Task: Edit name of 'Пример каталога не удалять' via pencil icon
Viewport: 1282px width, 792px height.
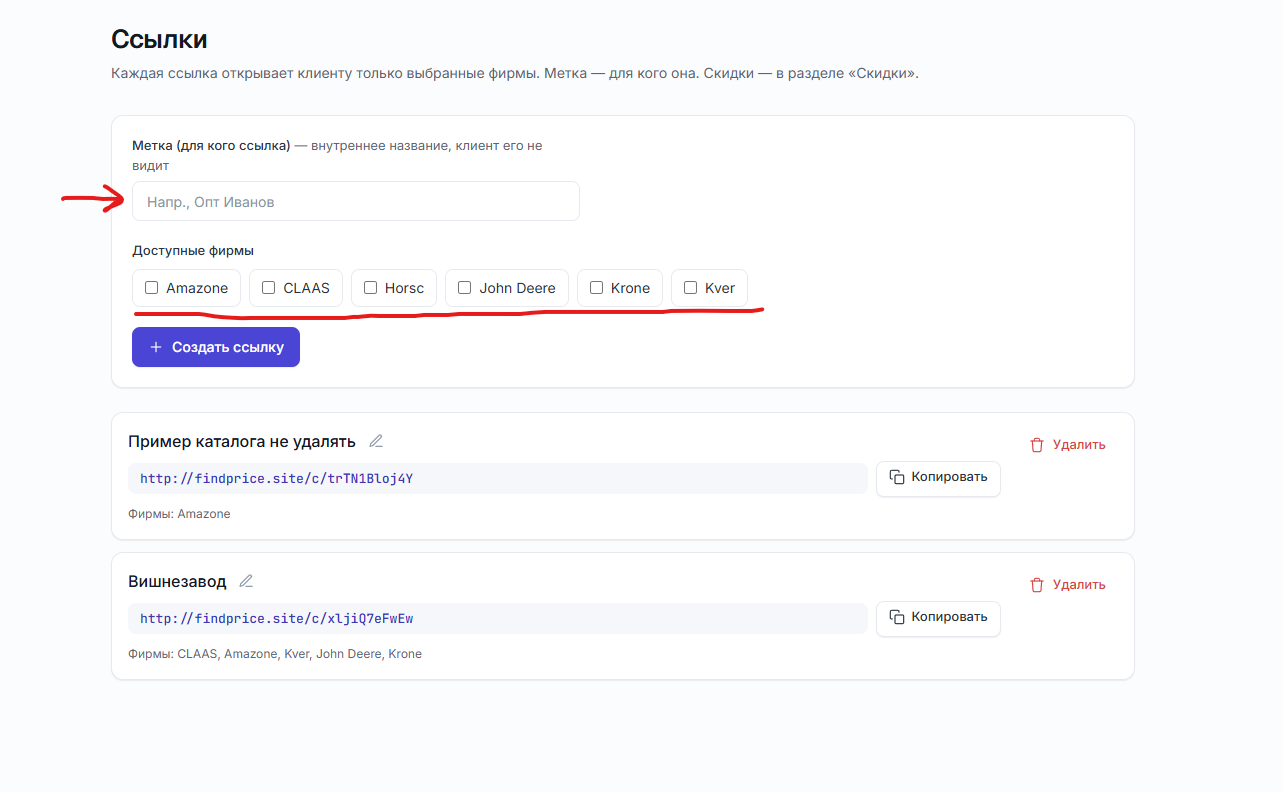Action: [x=376, y=441]
